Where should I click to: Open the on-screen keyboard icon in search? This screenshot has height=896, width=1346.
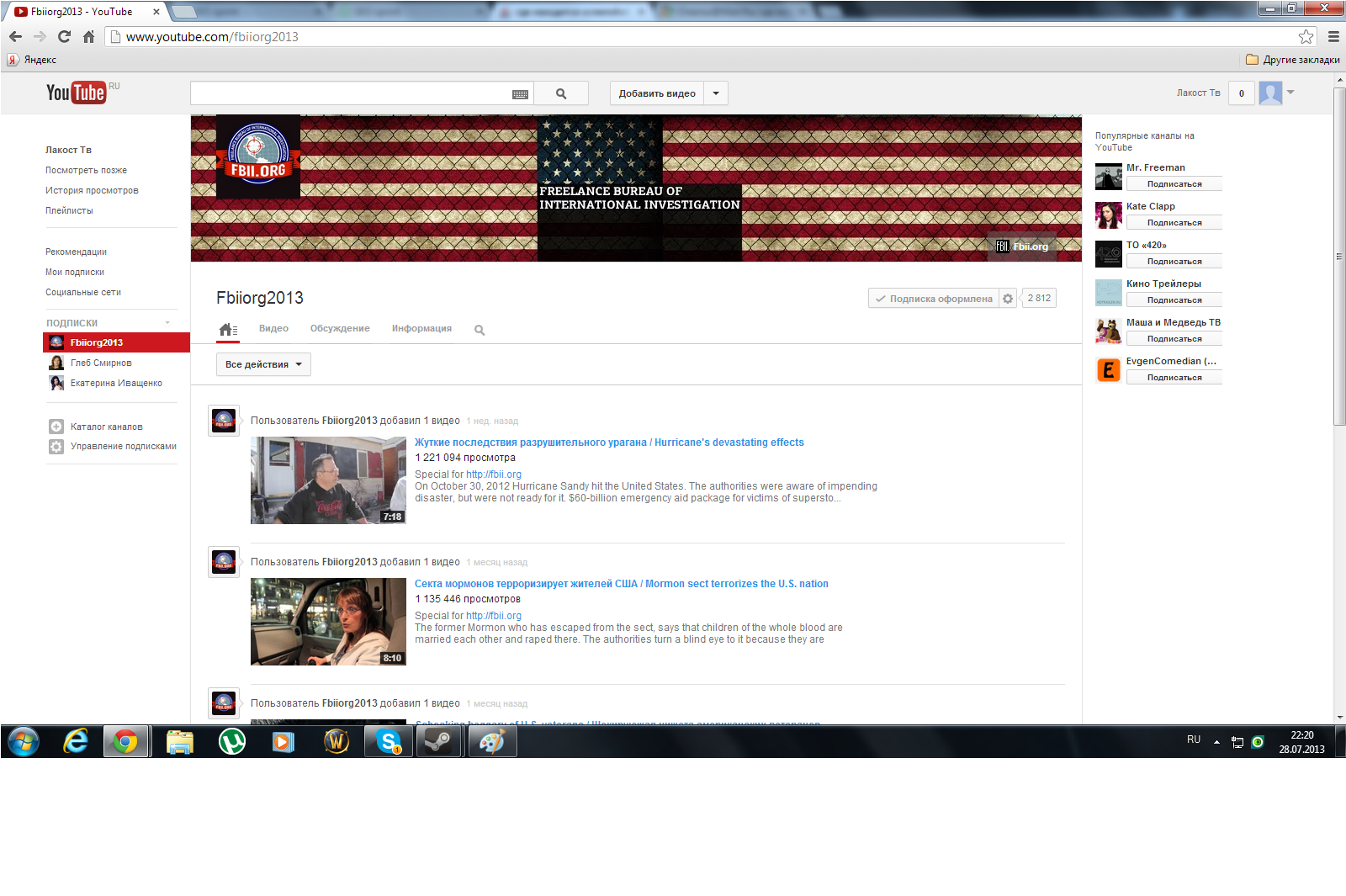coord(520,94)
